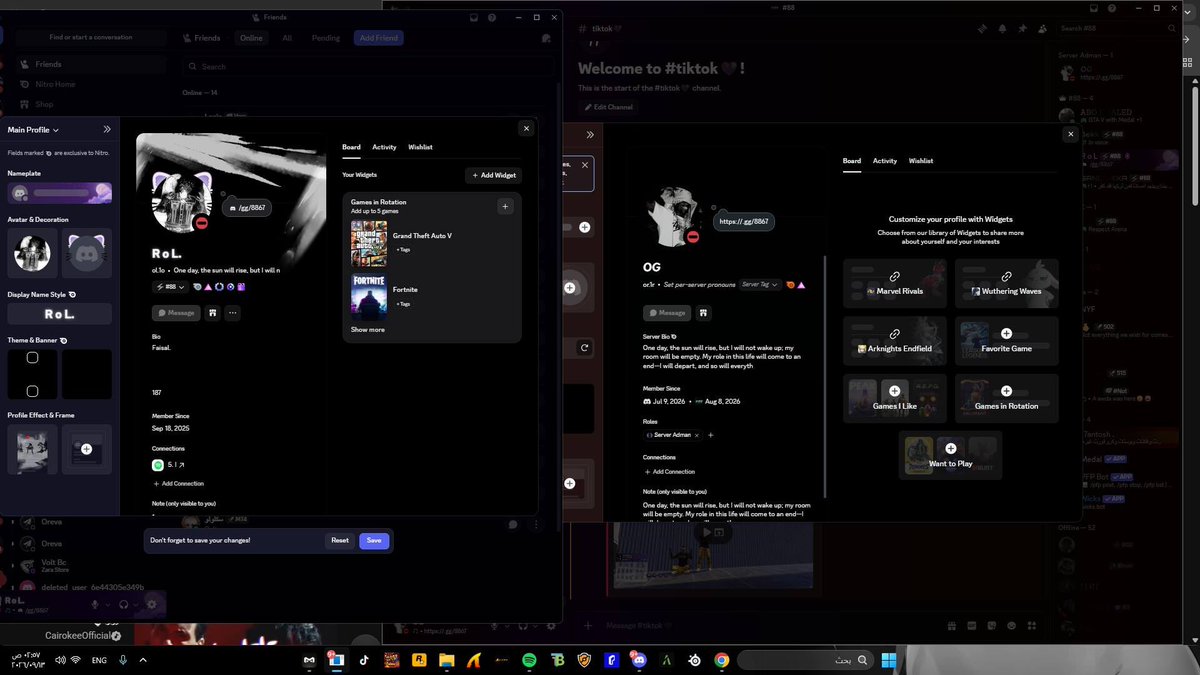Viewport: 1200px width, 675px height.
Task: Focus the friends Search field
Action: [x=365, y=67]
